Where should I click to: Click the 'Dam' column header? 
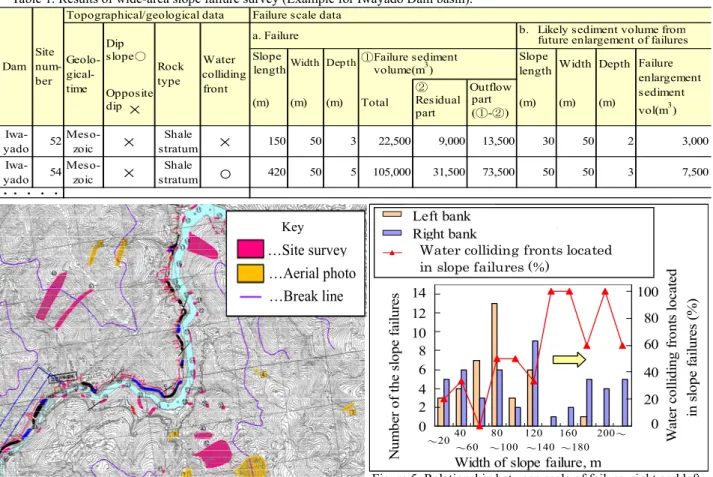[14, 67]
